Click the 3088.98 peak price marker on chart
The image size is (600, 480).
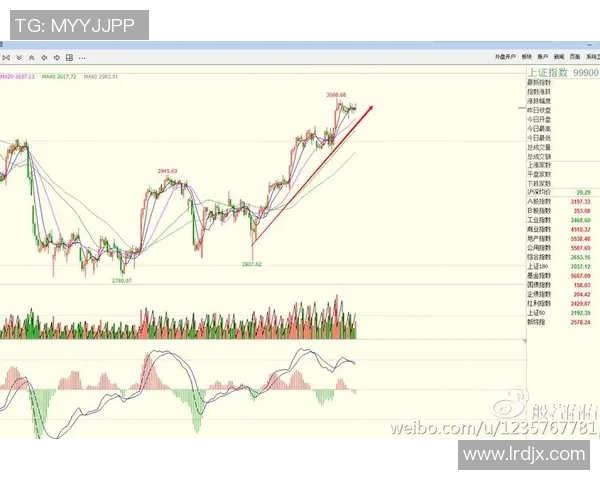336,95
